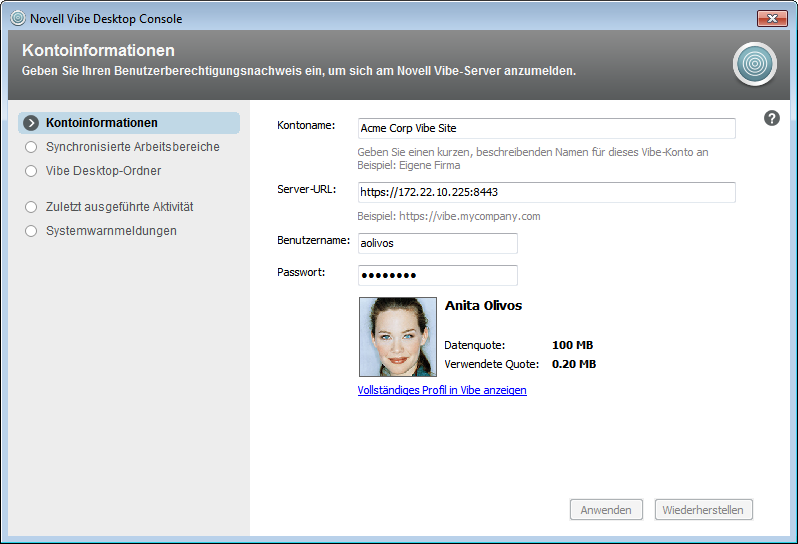This screenshot has width=798, height=544.
Task: Click into the Server-URL input field
Action: pos(547,192)
